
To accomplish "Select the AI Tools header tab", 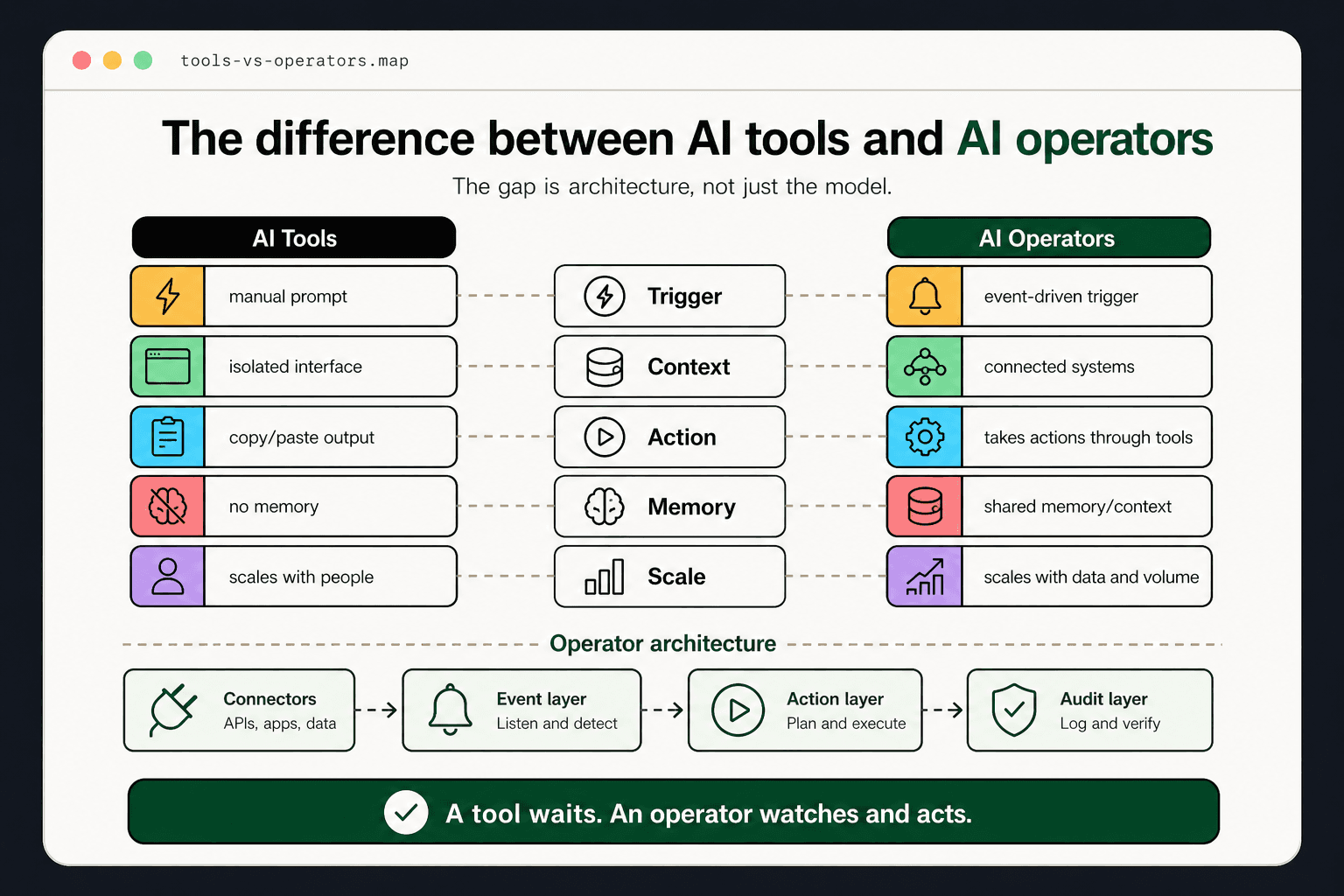I will [x=293, y=237].
